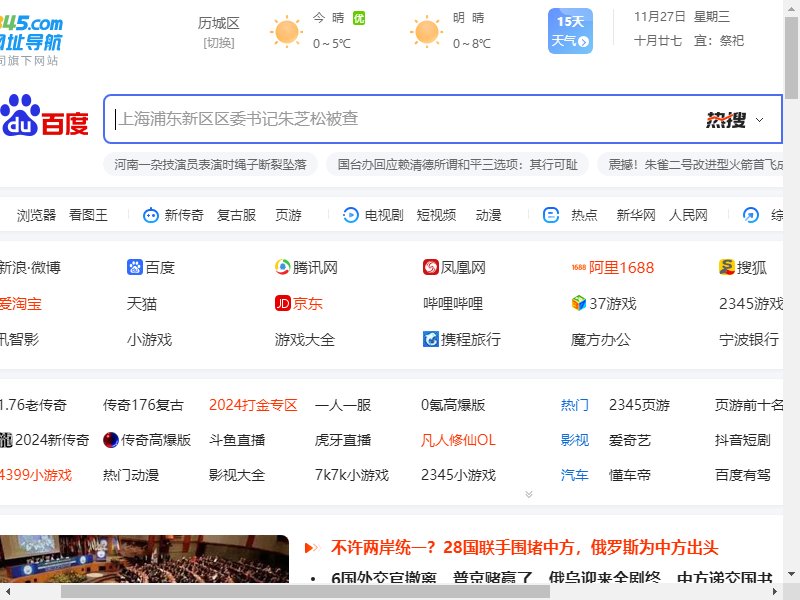Open the 人民网 nav link
The width and height of the screenshot is (800, 600).
[688, 215]
